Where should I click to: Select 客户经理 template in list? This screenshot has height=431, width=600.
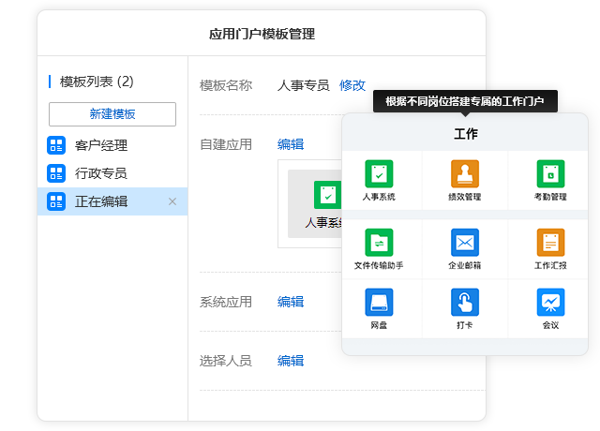101,146
